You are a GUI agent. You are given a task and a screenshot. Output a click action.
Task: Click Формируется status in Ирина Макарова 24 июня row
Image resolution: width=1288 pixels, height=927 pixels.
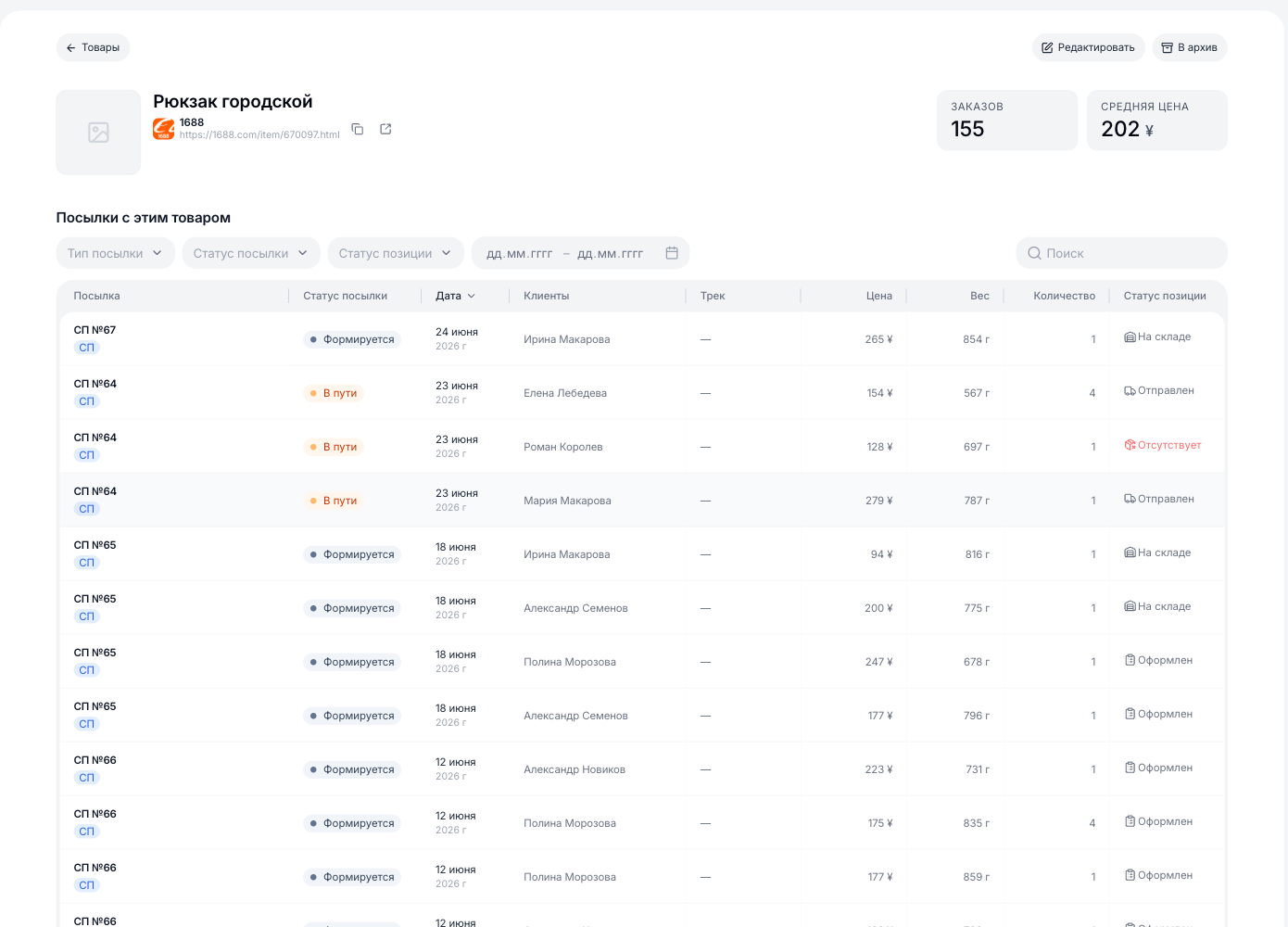(x=351, y=339)
